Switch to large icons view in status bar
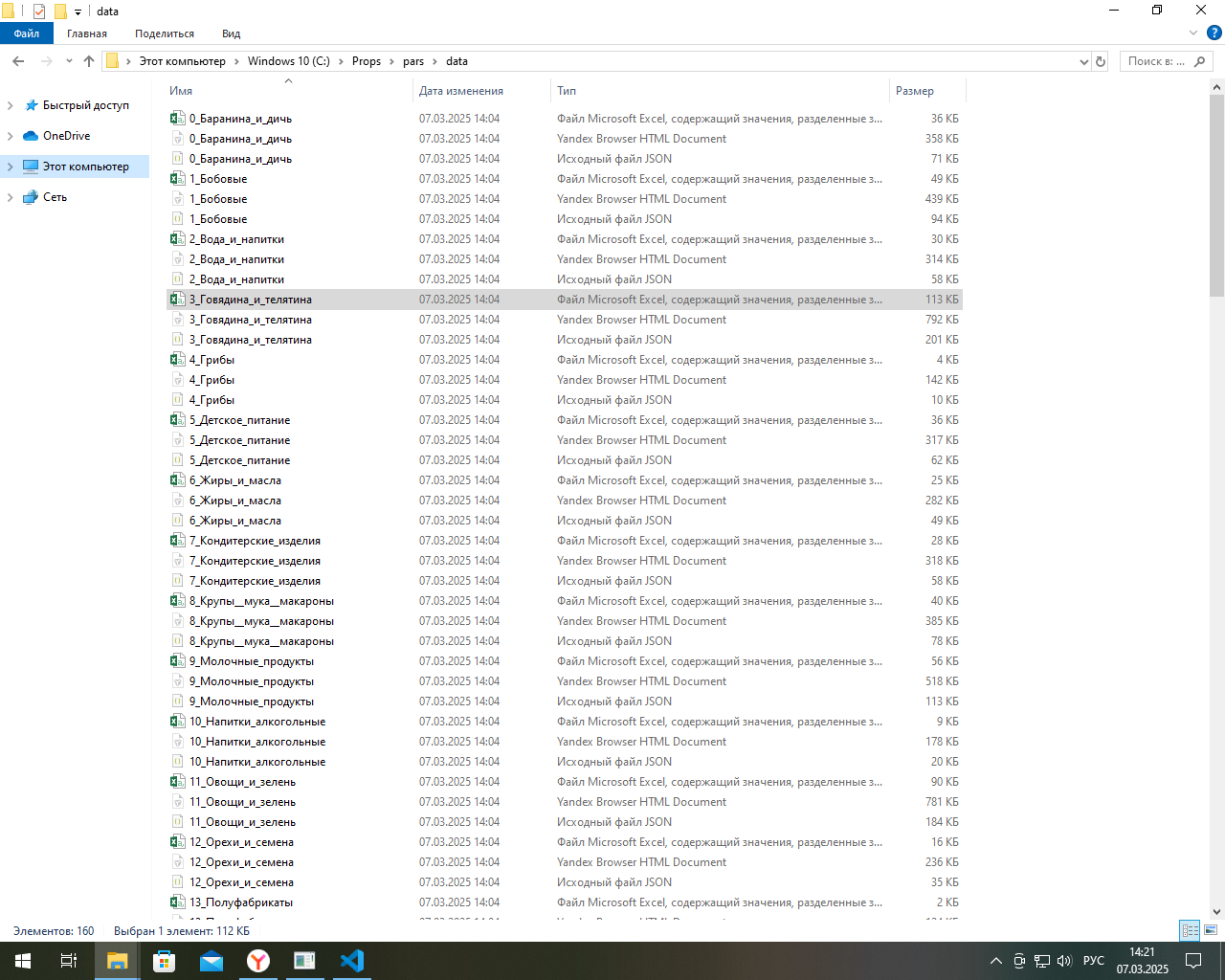This screenshot has height=980, width=1225. [x=1211, y=930]
